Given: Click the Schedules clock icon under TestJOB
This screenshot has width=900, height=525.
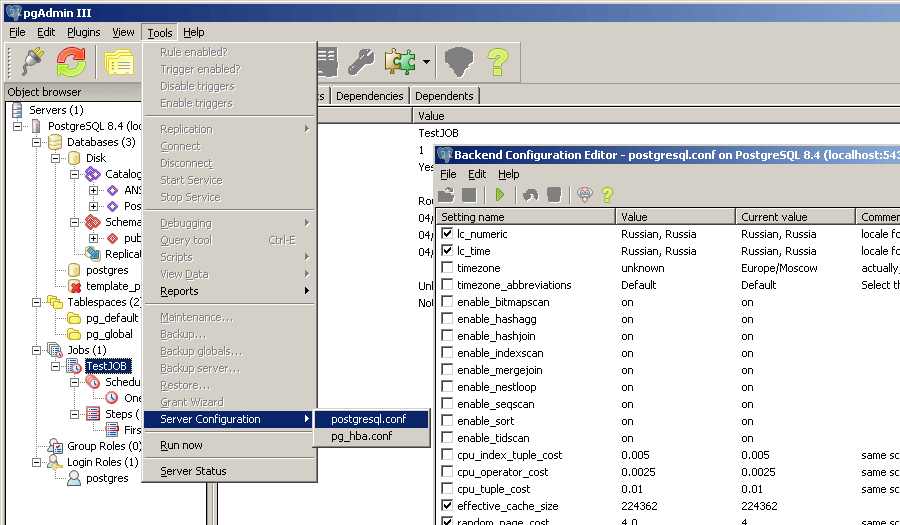Looking at the screenshot, I should point(93,382).
